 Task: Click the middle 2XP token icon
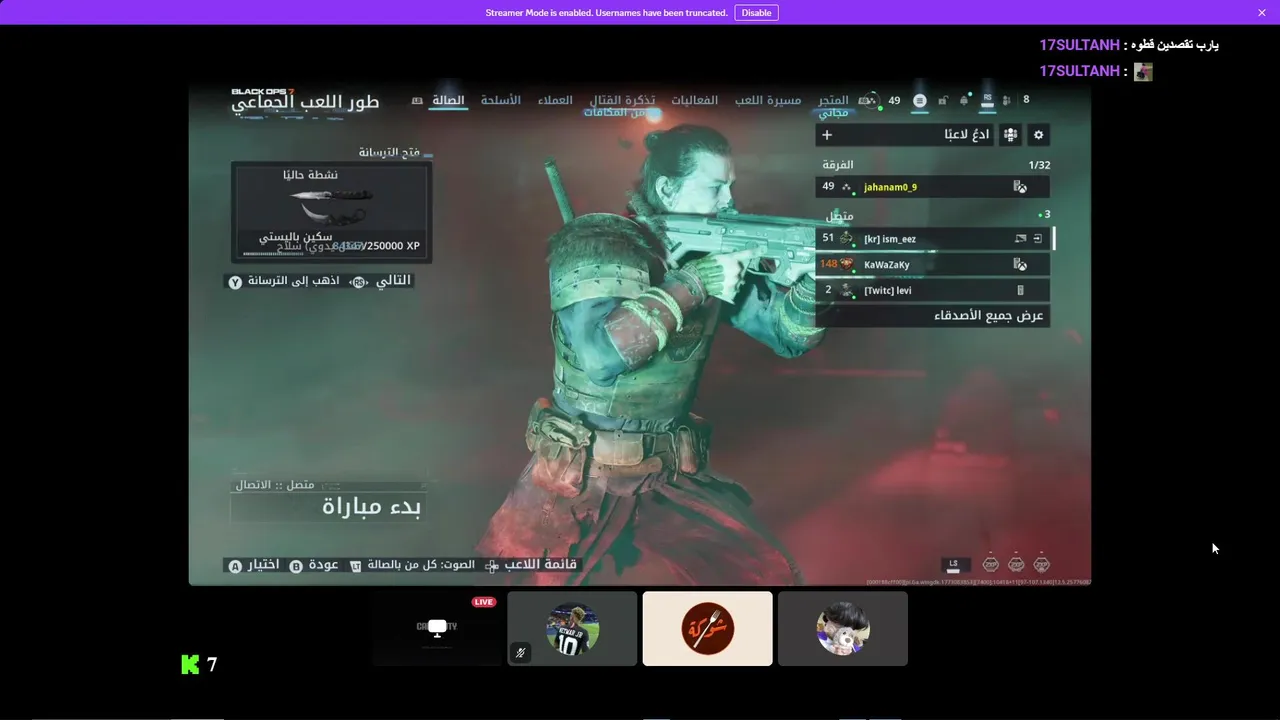point(1016,564)
